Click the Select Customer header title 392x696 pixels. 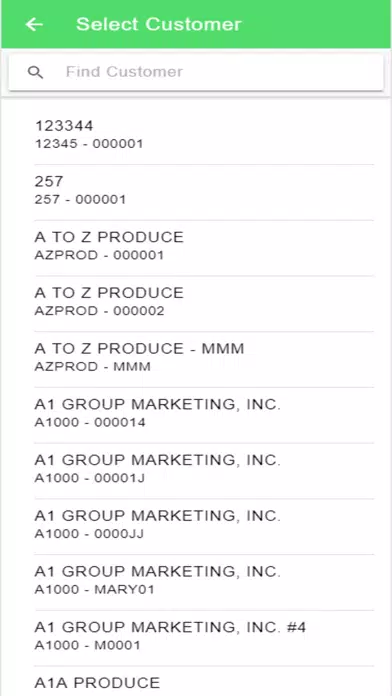pyautogui.click(x=158, y=24)
